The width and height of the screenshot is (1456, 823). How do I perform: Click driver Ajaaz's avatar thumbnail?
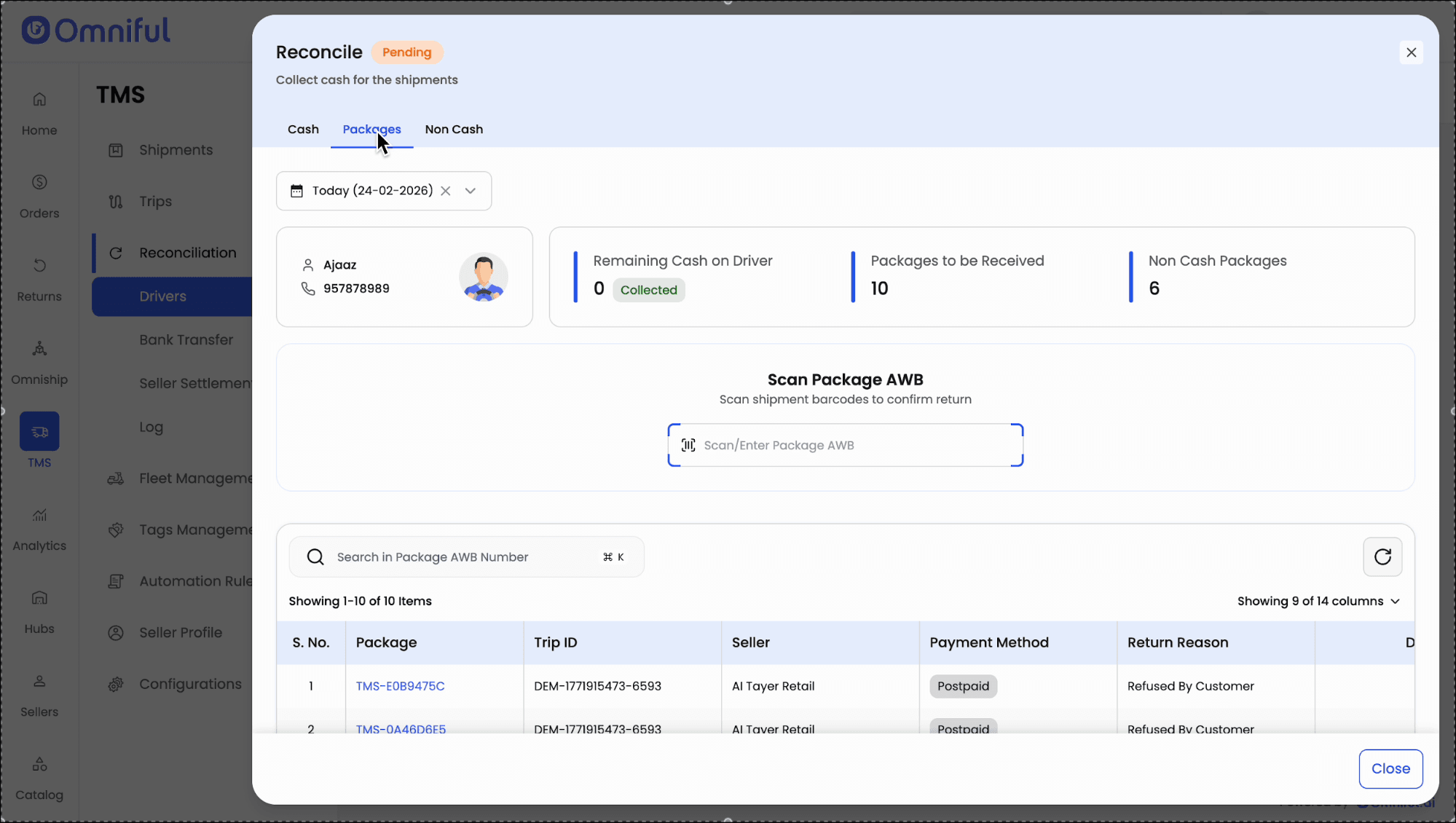483,277
